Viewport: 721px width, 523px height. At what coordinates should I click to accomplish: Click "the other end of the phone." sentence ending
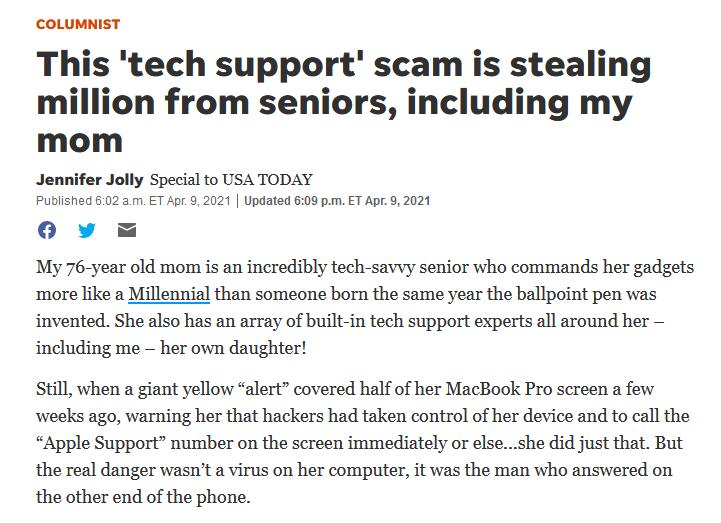pos(143,497)
